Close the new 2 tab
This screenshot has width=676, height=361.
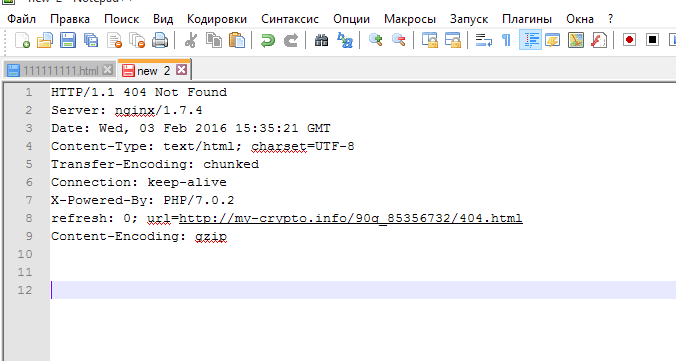point(182,69)
